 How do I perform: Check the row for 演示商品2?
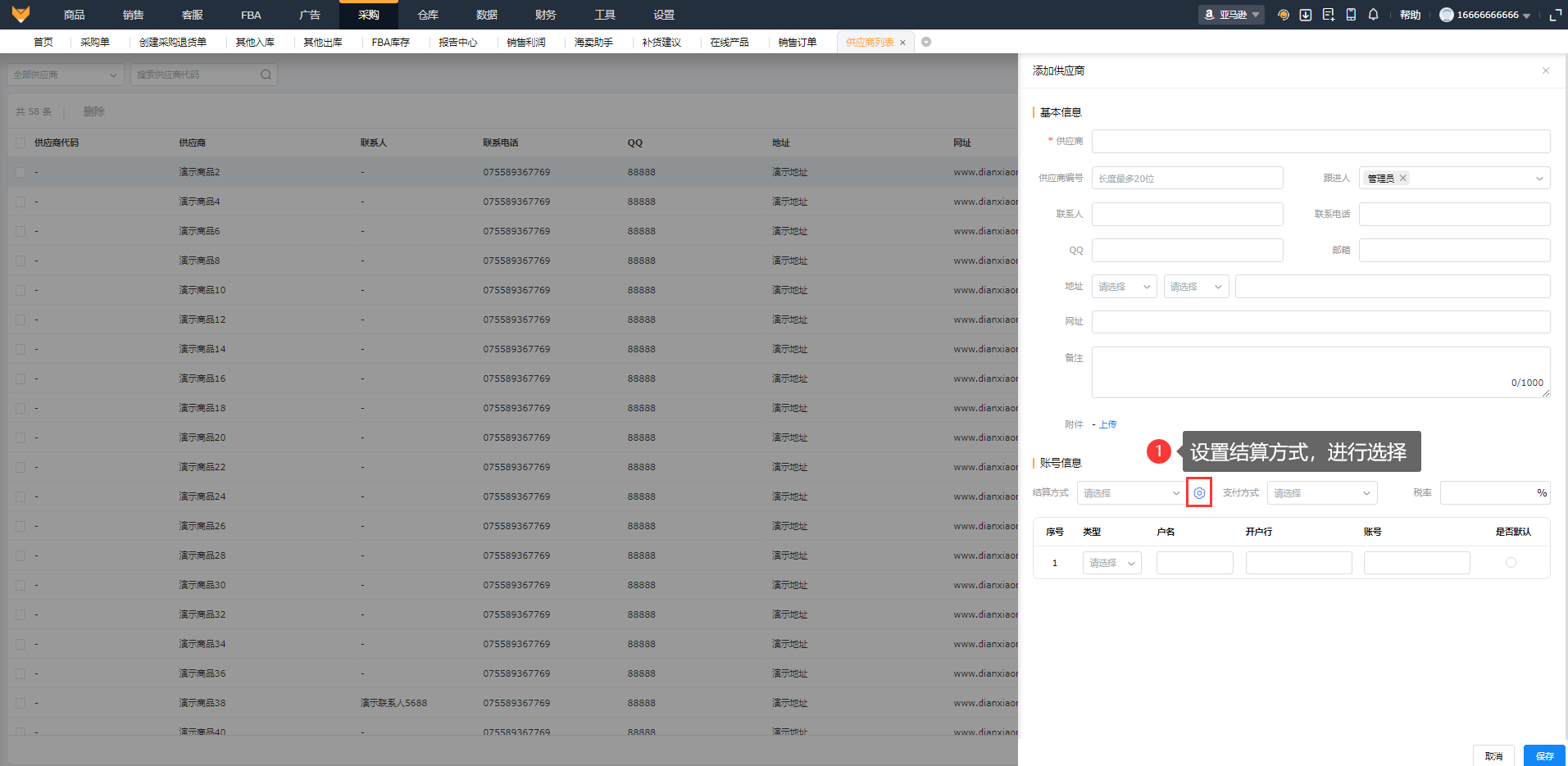pos(20,172)
